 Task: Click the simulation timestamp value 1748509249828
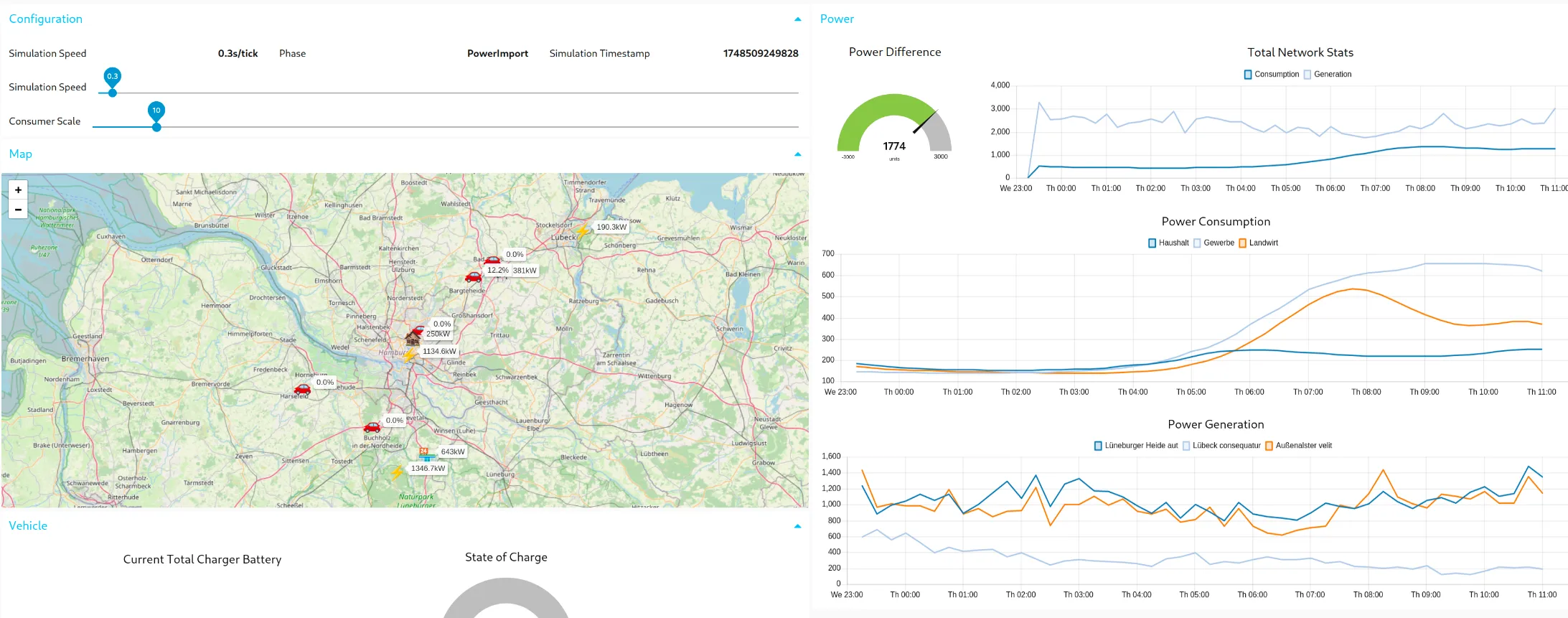pos(761,54)
